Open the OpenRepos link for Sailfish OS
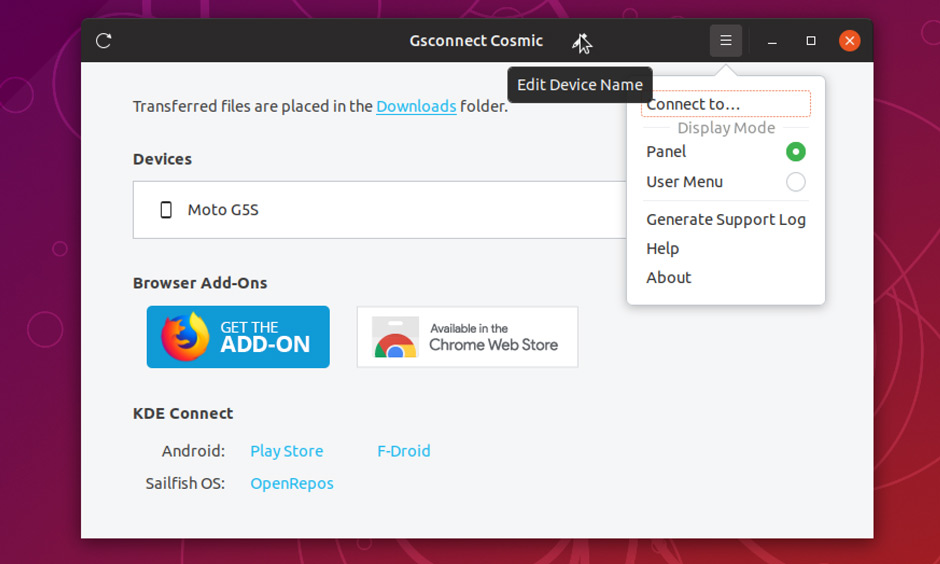 (x=291, y=483)
